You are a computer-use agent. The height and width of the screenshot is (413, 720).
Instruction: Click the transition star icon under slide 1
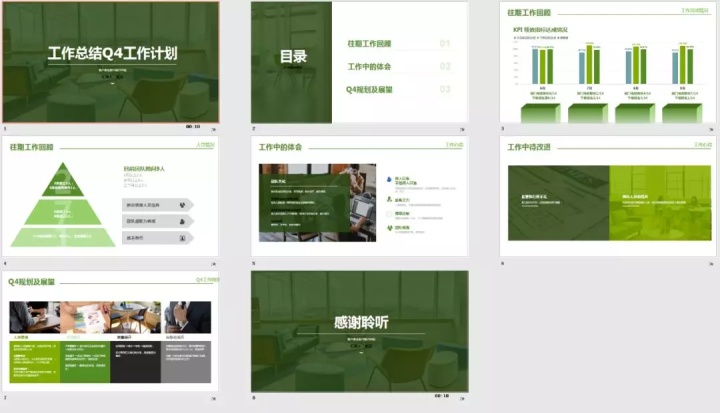(x=214, y=130)
